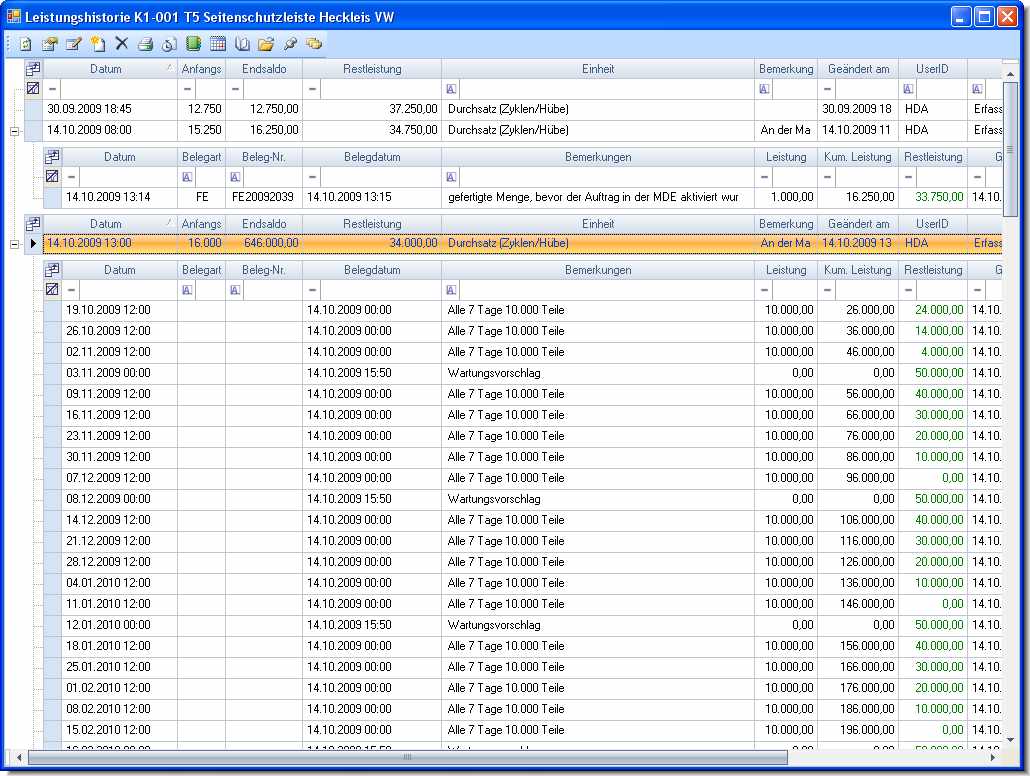Screen dimensions: 1030x776
Task: Click the edit record pencil icon
Action: 73,44
